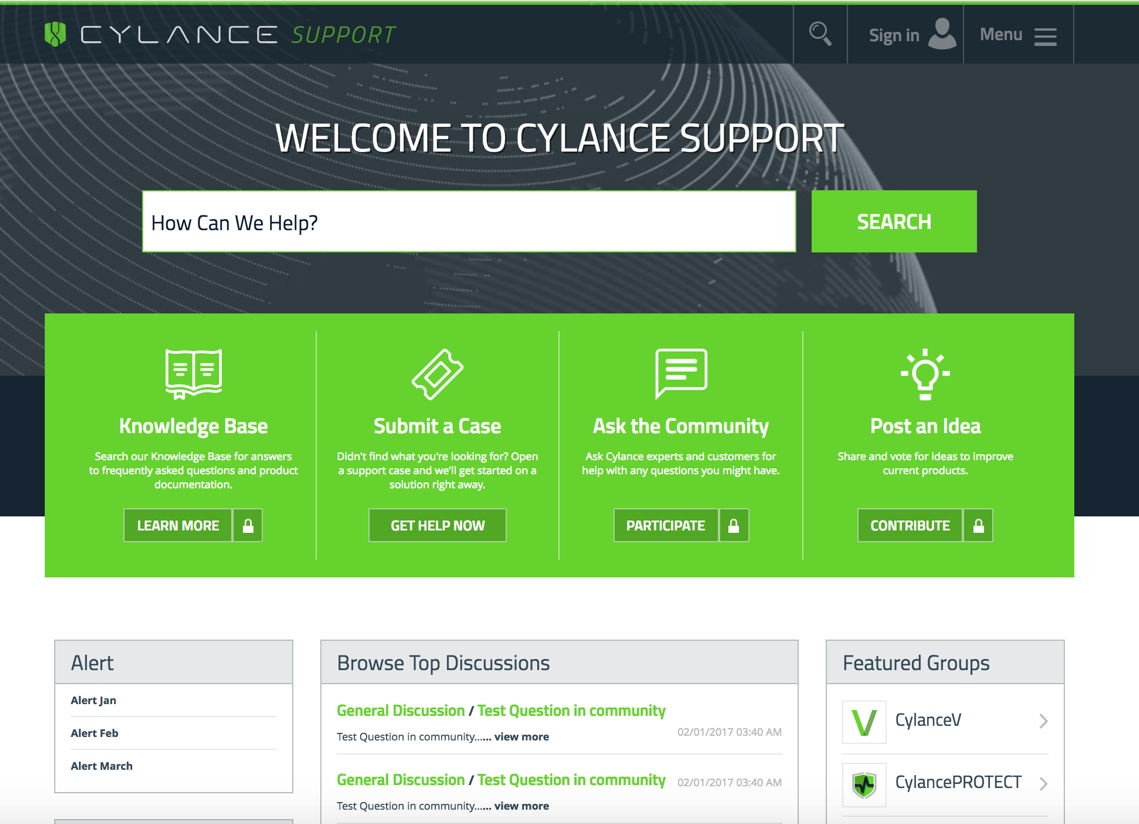Open the Alert March entry
Screen dimensions: 1139x824
point(102,766)
